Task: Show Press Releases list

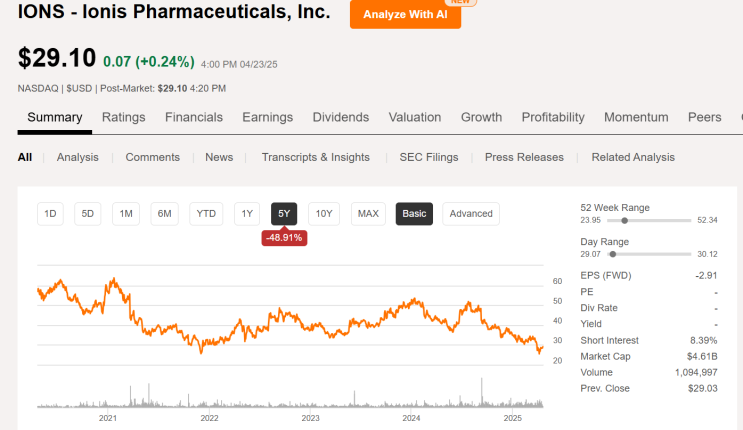Action: click(524, 157)
